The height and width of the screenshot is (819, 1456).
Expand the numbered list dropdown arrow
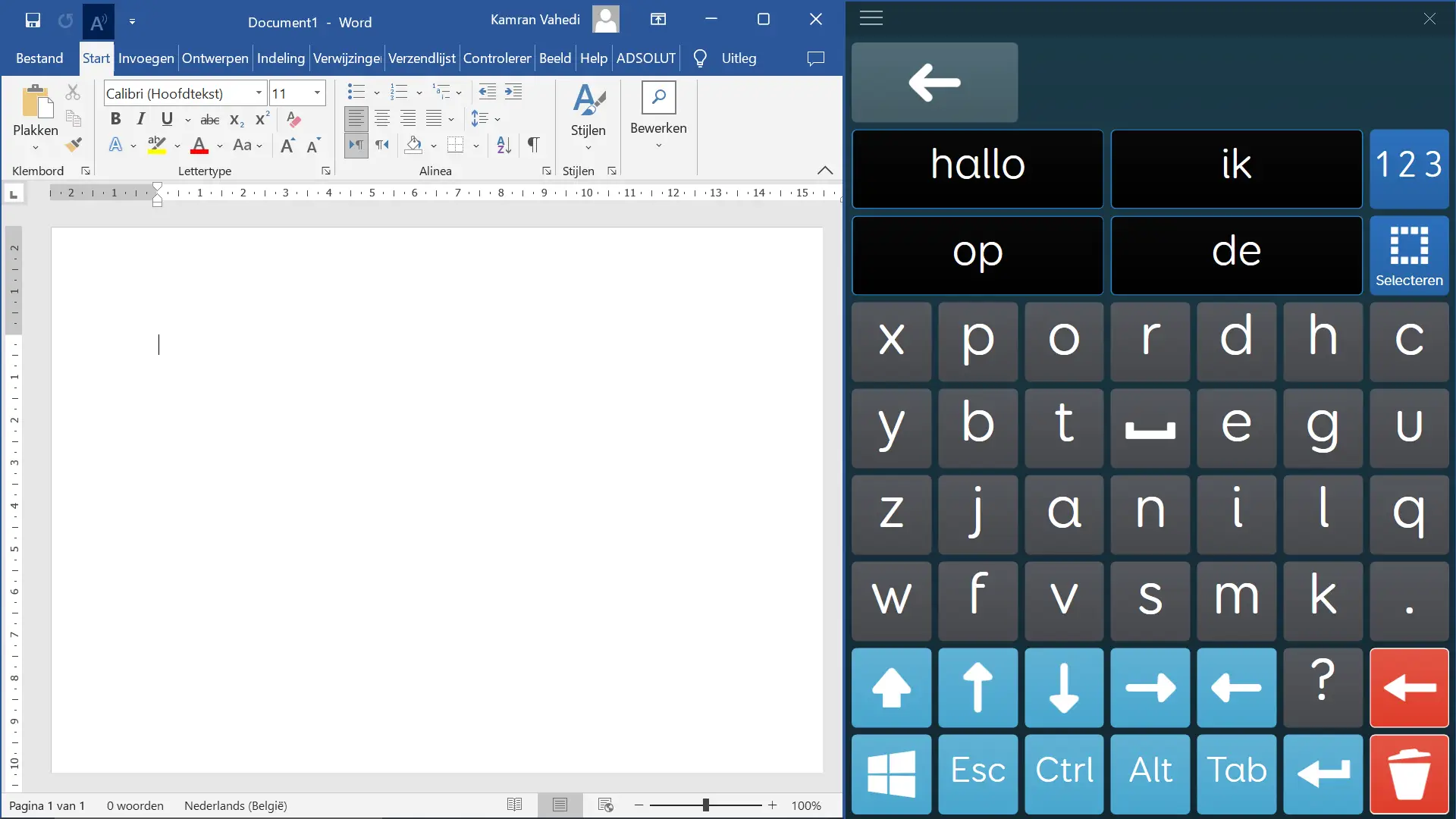point(419,93)
